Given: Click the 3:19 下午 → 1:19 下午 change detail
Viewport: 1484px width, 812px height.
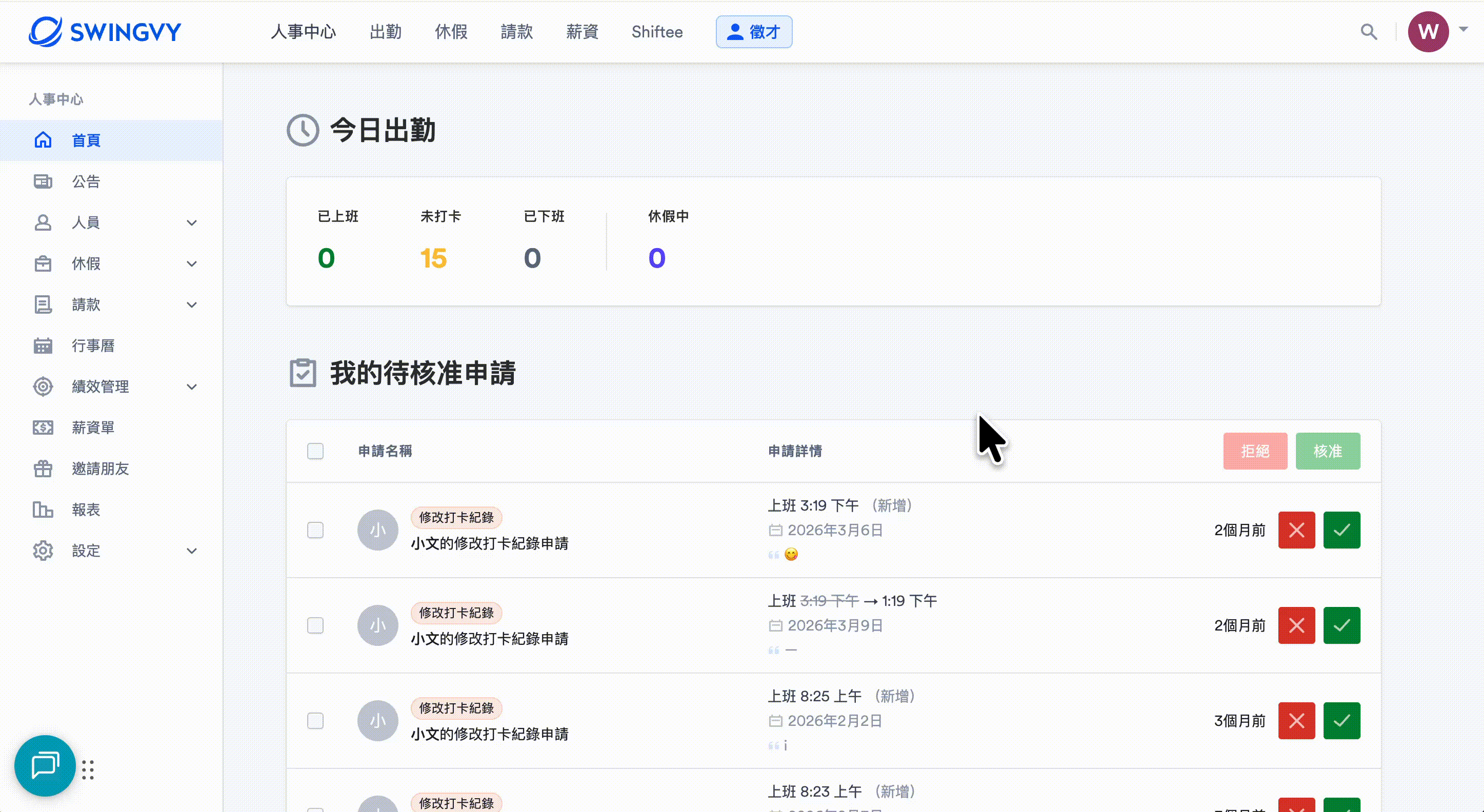Looking at the screenshot, I should point(853,601).
